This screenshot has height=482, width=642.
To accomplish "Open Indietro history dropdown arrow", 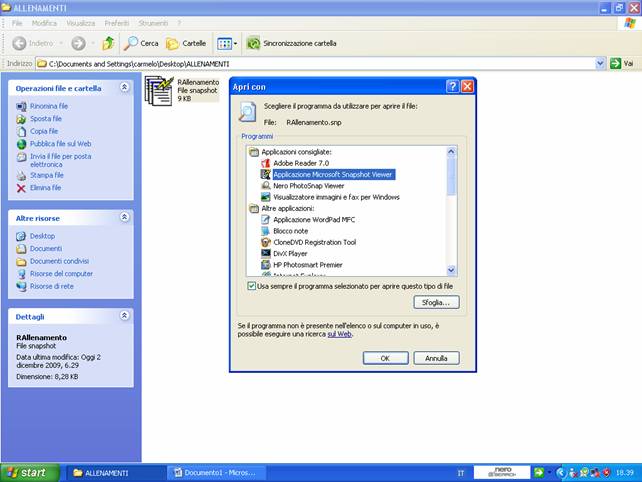I will [61, 43].
